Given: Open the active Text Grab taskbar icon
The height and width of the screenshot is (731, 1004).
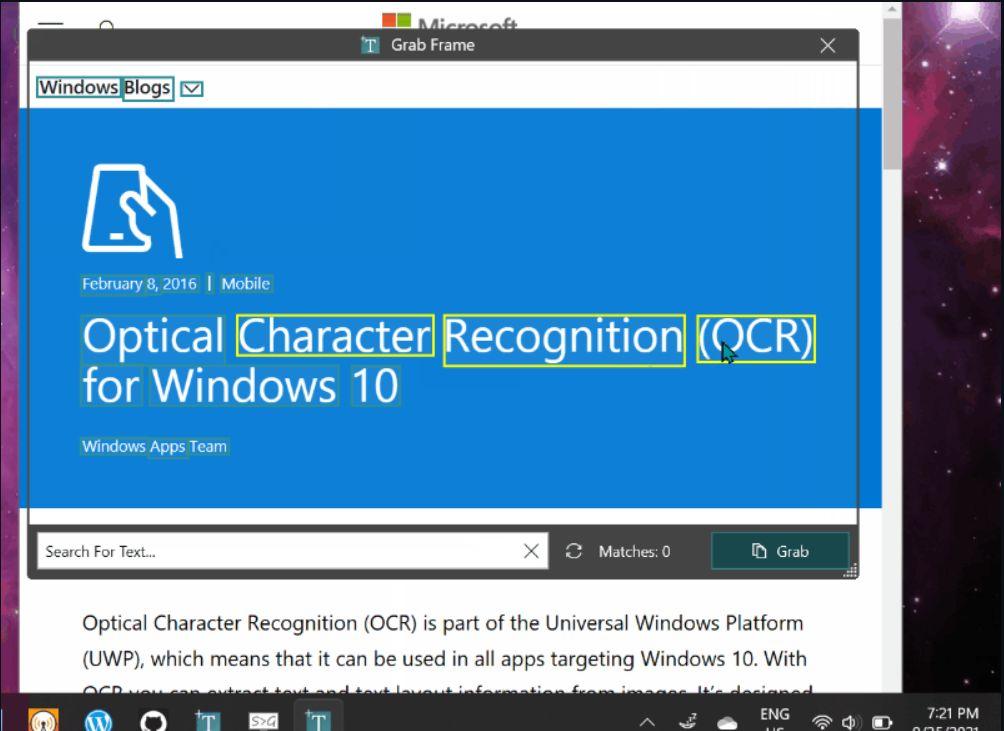Looking at the screenshot, I should [x=318, y=721].
